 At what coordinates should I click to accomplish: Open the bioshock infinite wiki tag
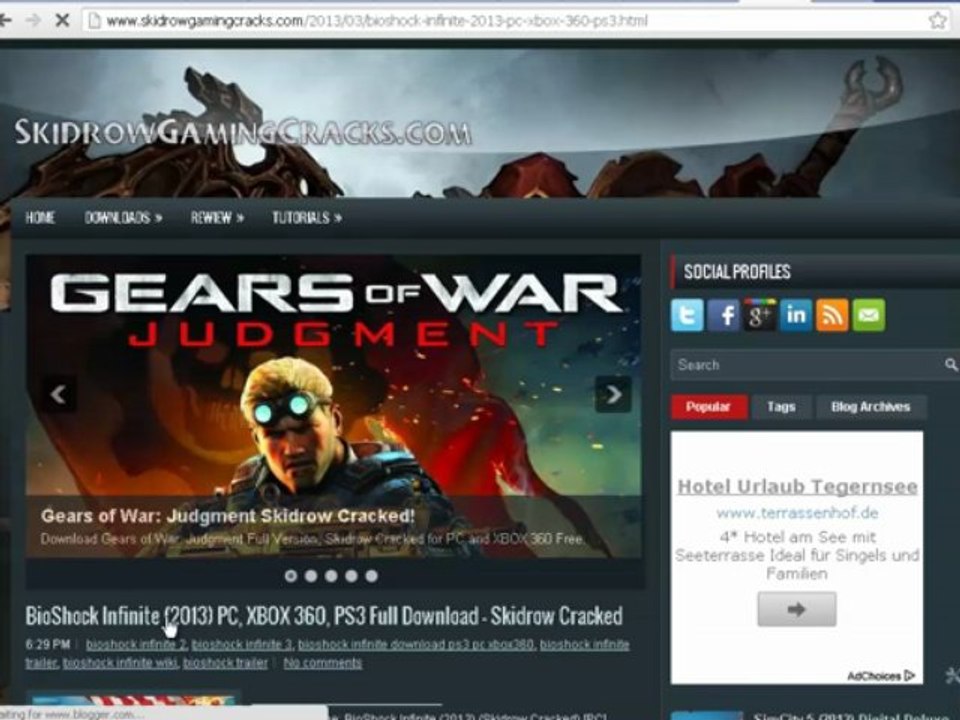click(120, 663)
